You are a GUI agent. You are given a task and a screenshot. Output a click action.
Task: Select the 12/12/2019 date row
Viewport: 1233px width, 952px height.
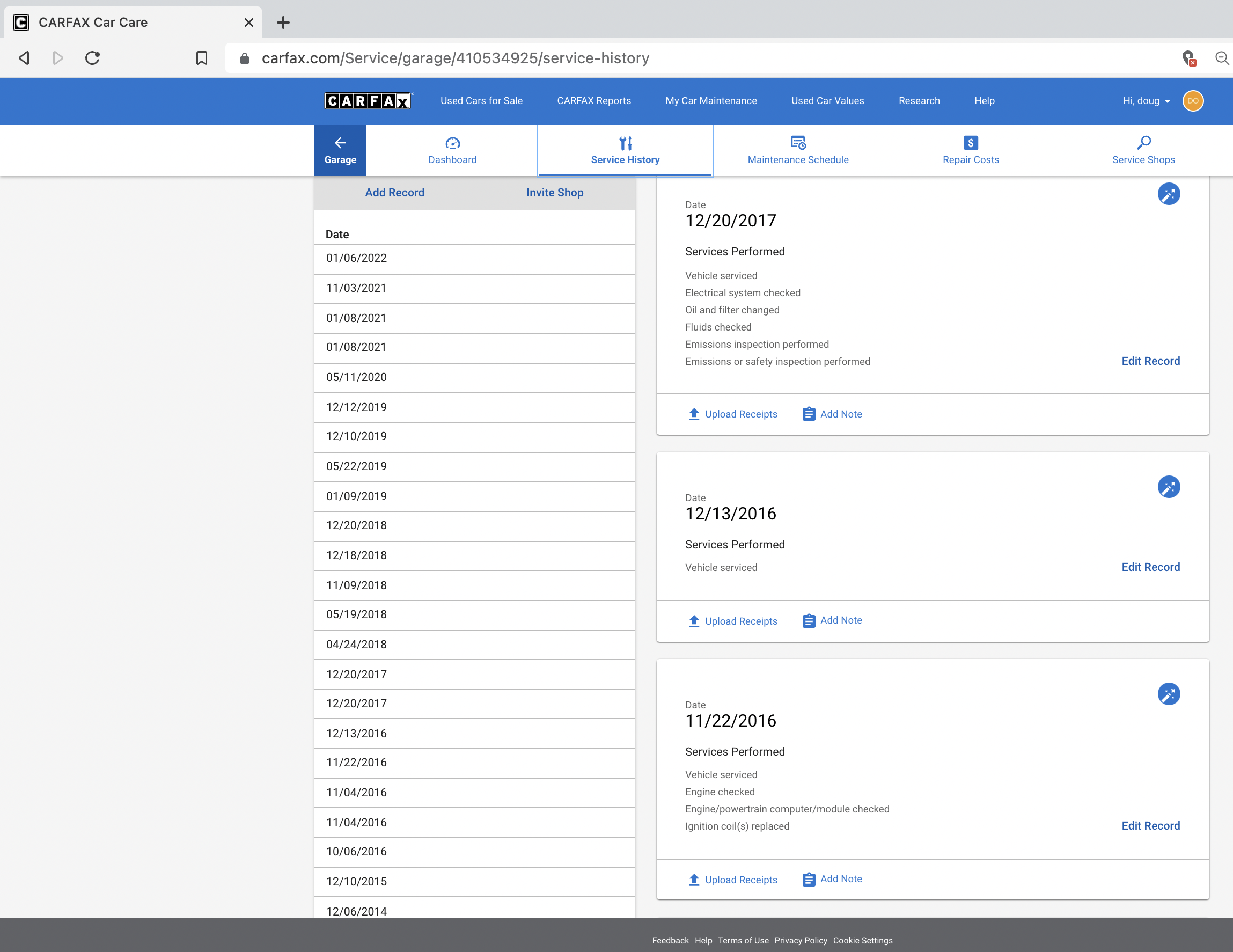474,407
